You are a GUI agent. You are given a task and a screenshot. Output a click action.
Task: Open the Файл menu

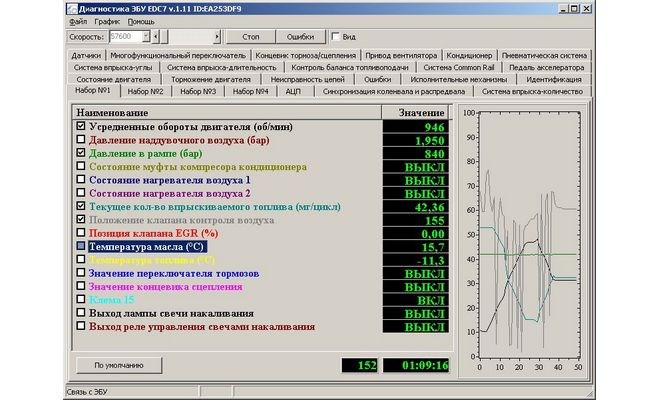(78, 20)
